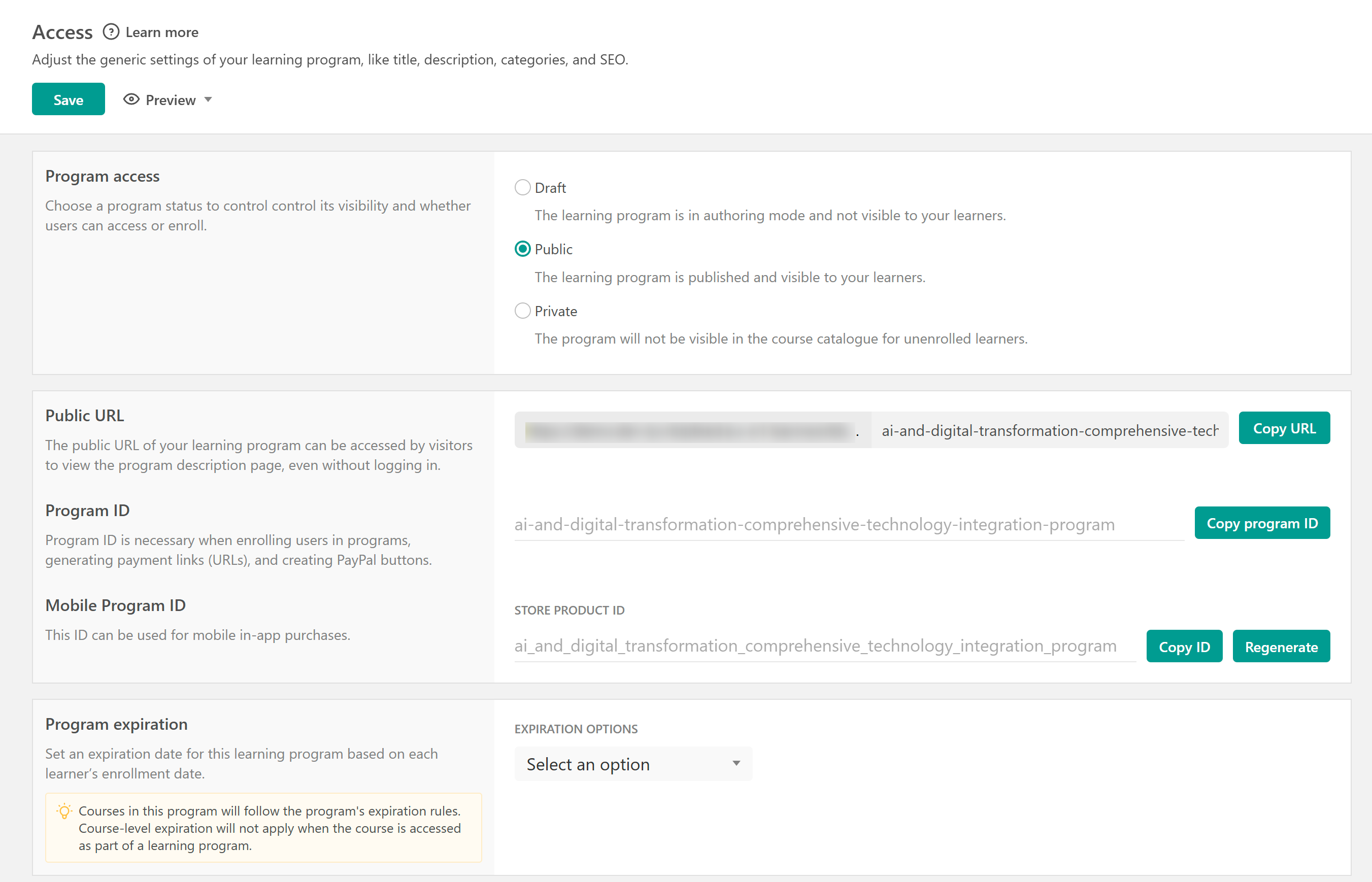Viewport: 1372px width, 882px height.
Task: Select the Public radio button
Action: [x=522, y=249]
